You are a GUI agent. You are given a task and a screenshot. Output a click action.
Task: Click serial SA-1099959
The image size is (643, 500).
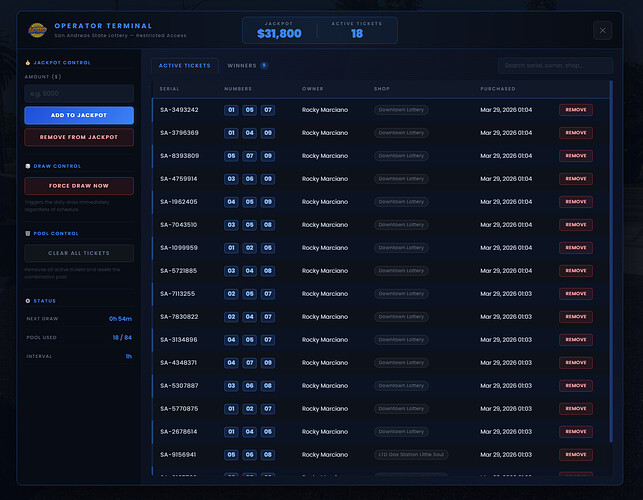coord(179,248)
